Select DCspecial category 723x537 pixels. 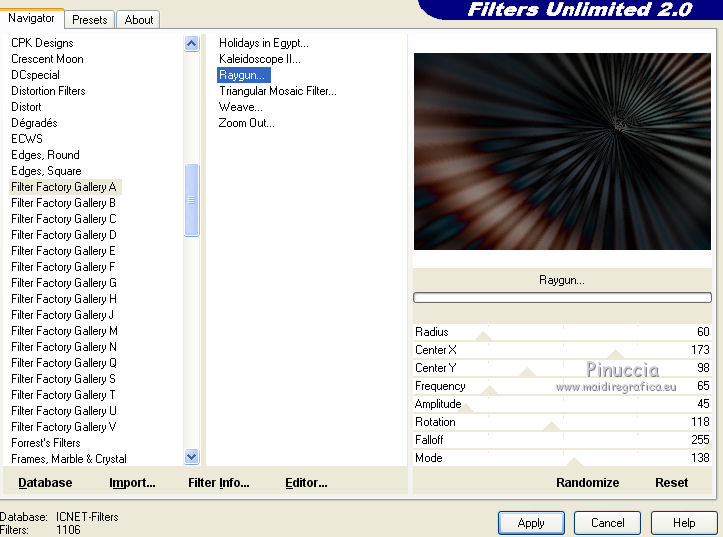tap(35, 75)
